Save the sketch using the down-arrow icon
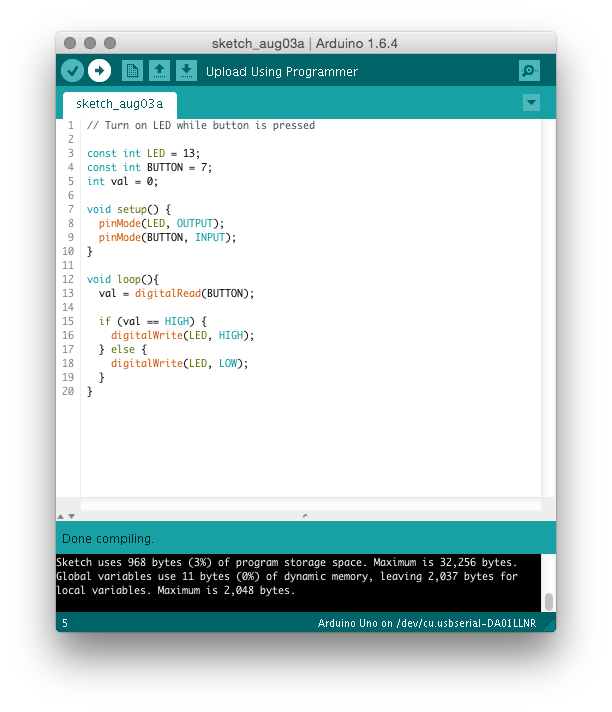The width and height of the screenshot is (612, 712). tap(186, 70)
